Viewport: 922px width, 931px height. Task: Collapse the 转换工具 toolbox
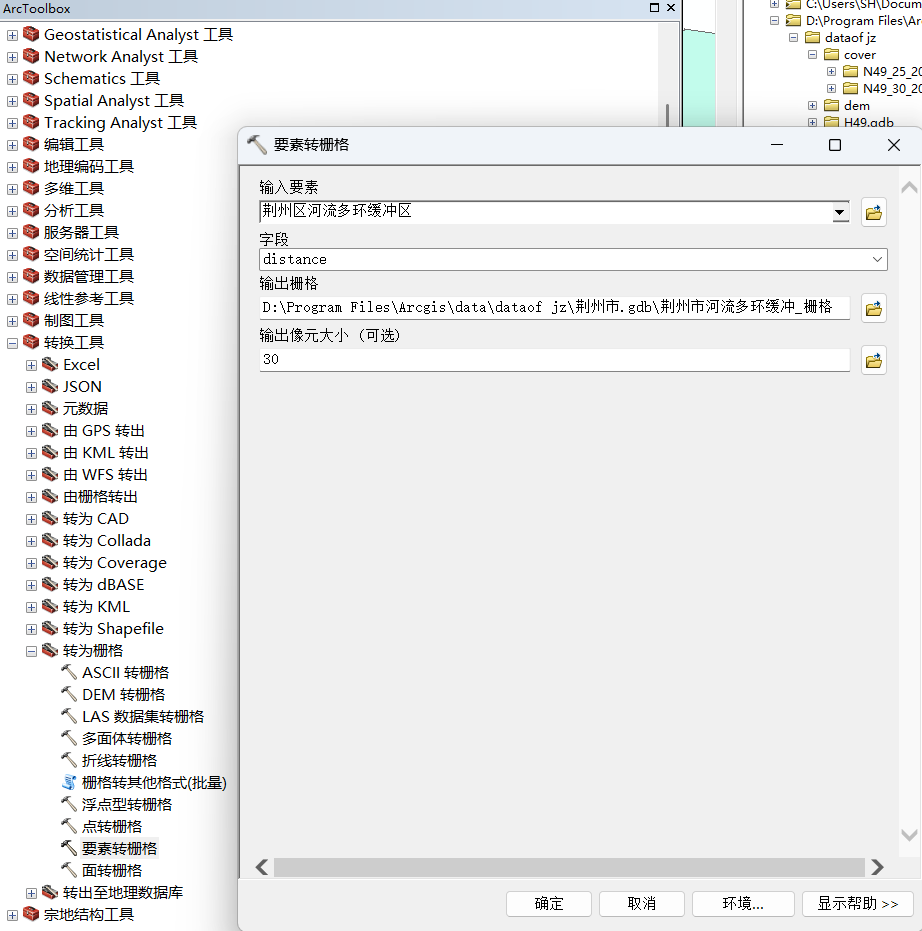(x=12, y=343)
